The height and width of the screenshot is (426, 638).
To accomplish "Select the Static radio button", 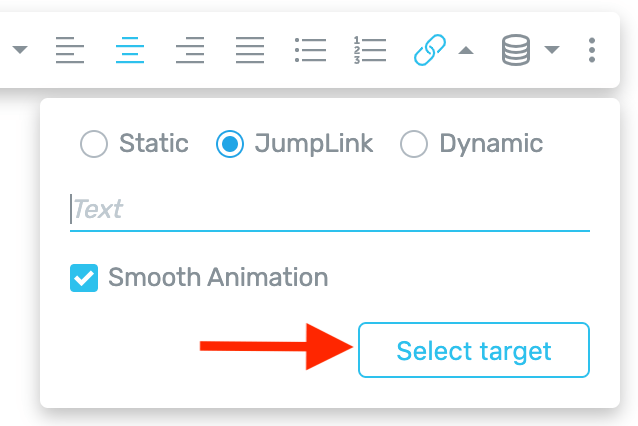I will [94, 144].
